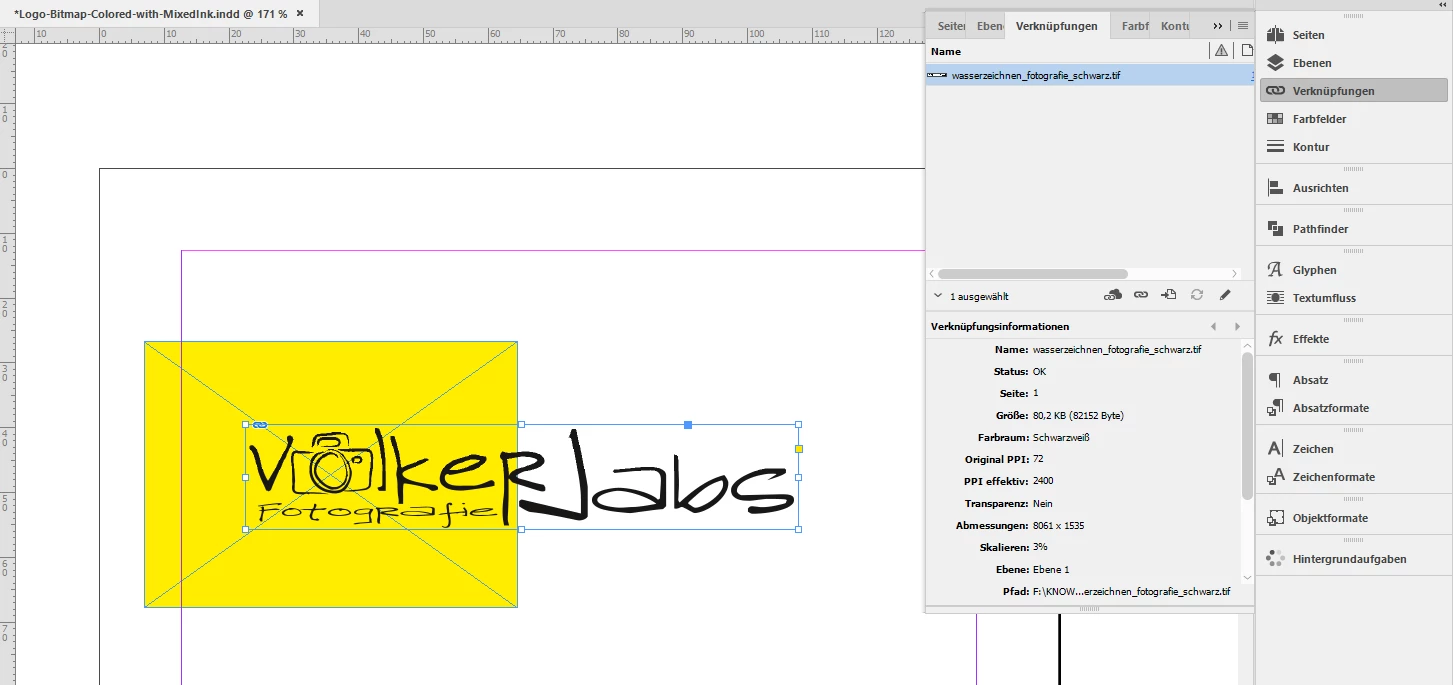Click the yellow corner-options square on frame
The width and height of the screenshot is (1453, 685).
(x=799, y=449)
